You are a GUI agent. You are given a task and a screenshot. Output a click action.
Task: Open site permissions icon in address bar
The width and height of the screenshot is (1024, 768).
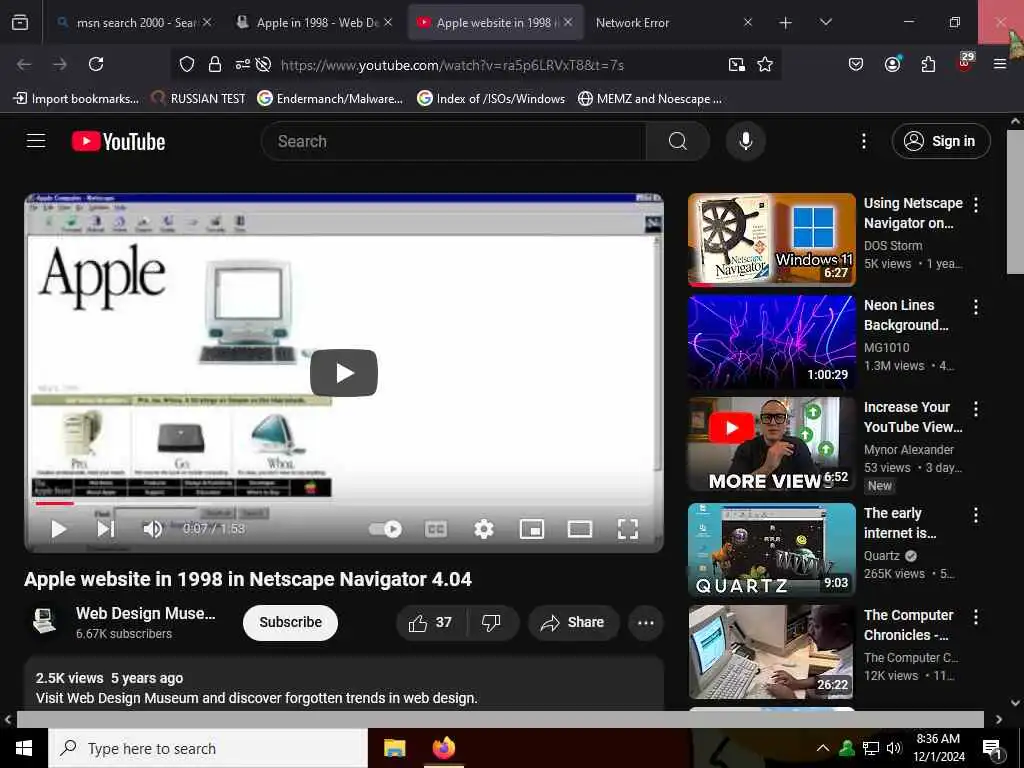click(242, 64)
